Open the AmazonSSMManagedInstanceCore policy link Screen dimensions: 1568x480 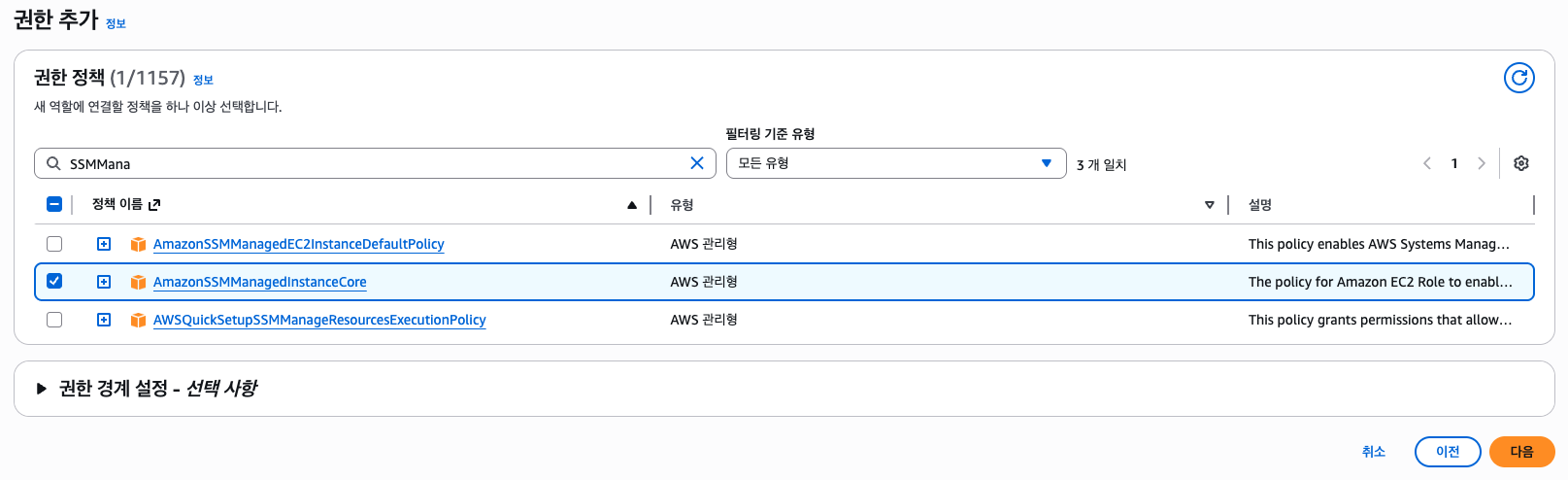(259, 282)
